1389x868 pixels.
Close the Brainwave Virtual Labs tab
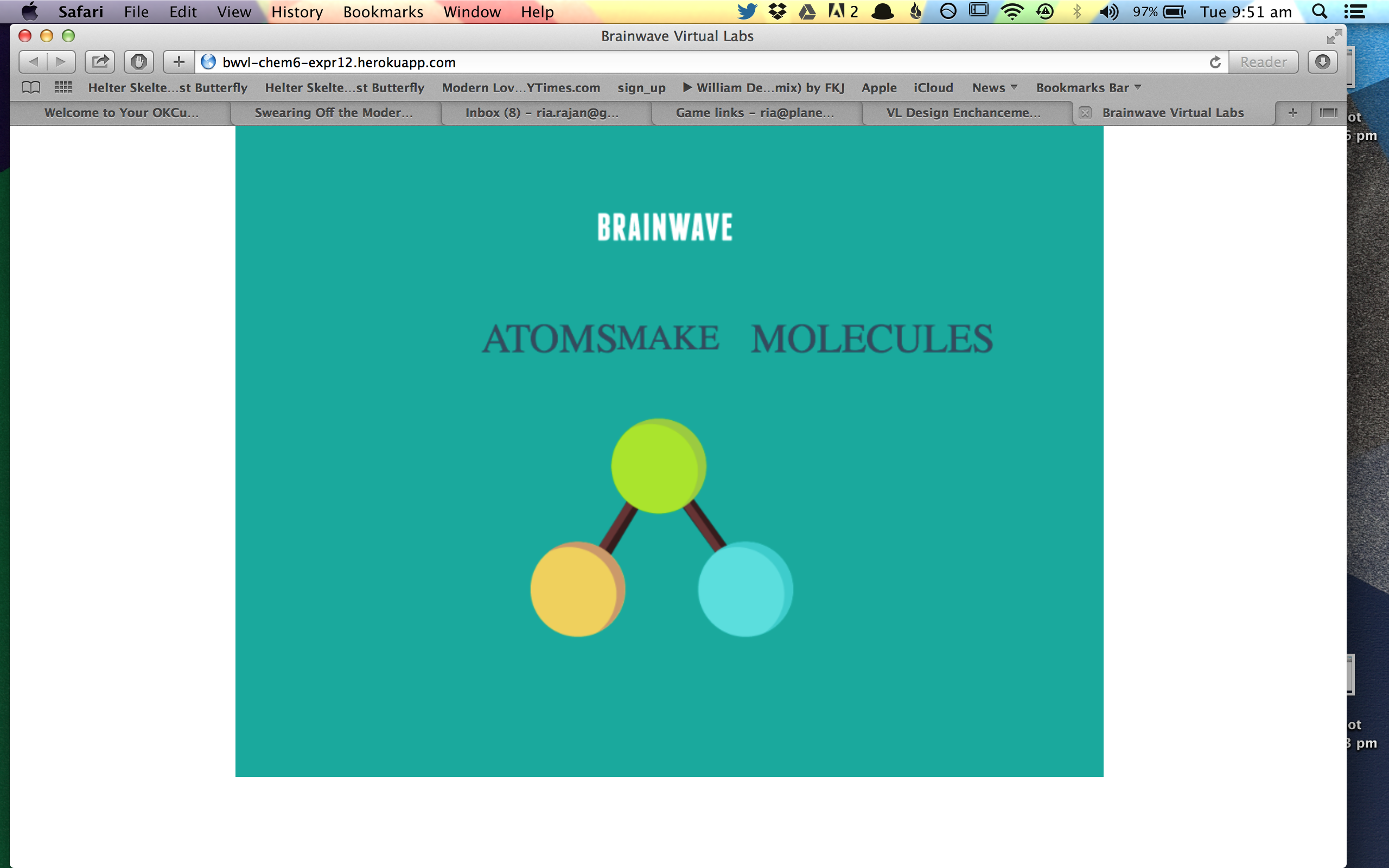tap(1085, 113)
